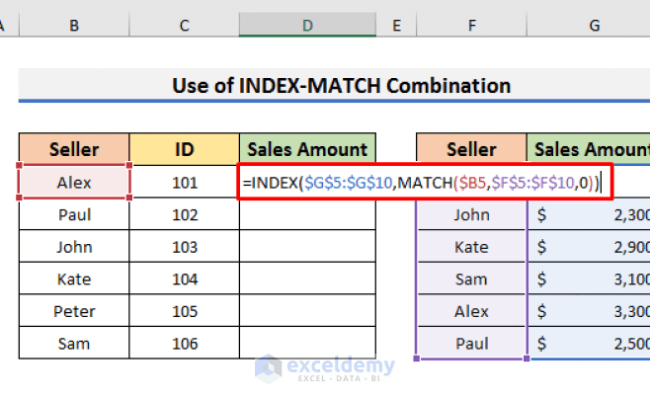The width and height of the screenshot is (650, 400).
Task: Select left table 'Sales Amount' header cell
Action: 308,149
